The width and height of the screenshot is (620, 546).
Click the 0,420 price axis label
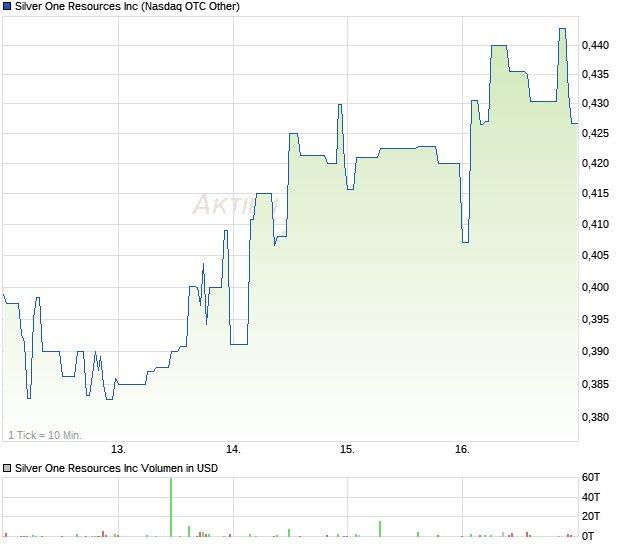click(595, 163)
